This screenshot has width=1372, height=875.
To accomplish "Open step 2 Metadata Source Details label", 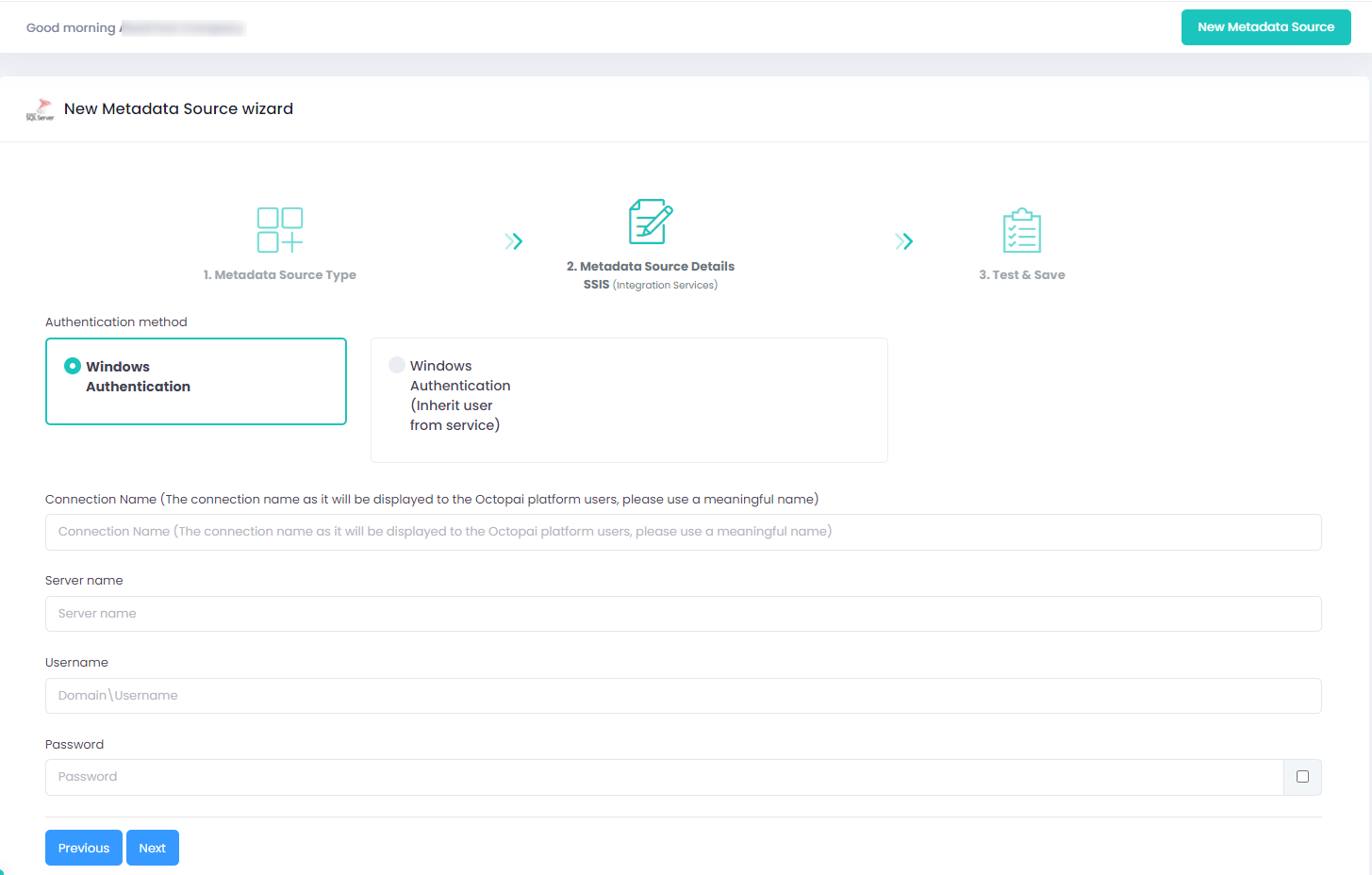I will click(650, 267).
